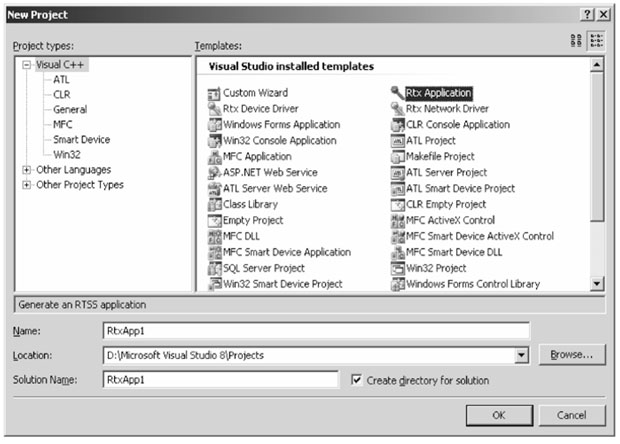Select MFC Smart Device Application icon
620x444 pixels.
pyautogui.click(x=214, y=252)
